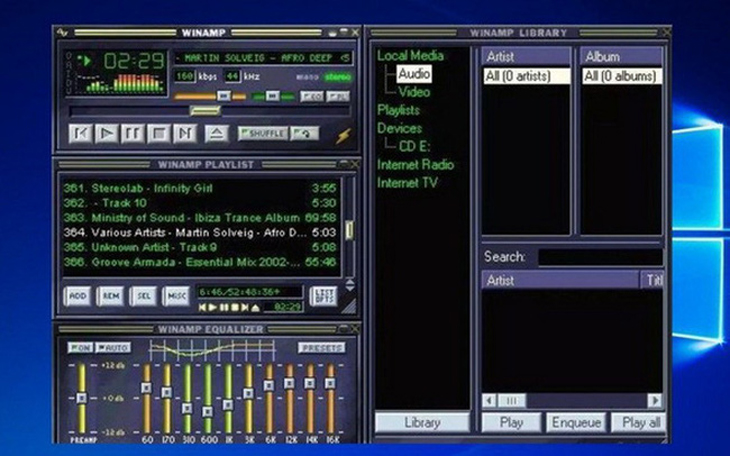This screenshot has height=456, width=730.
Task: Click the MISC button in playlist window
Action: tap(176, 296)
